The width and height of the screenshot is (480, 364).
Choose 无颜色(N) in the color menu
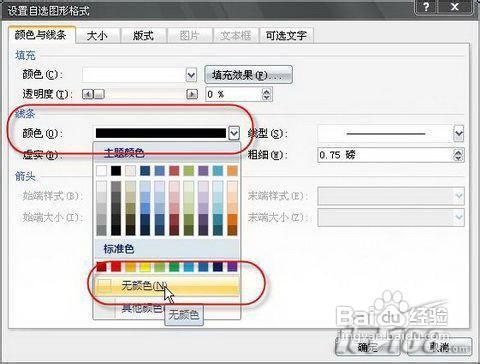click(x=167, y=286)
